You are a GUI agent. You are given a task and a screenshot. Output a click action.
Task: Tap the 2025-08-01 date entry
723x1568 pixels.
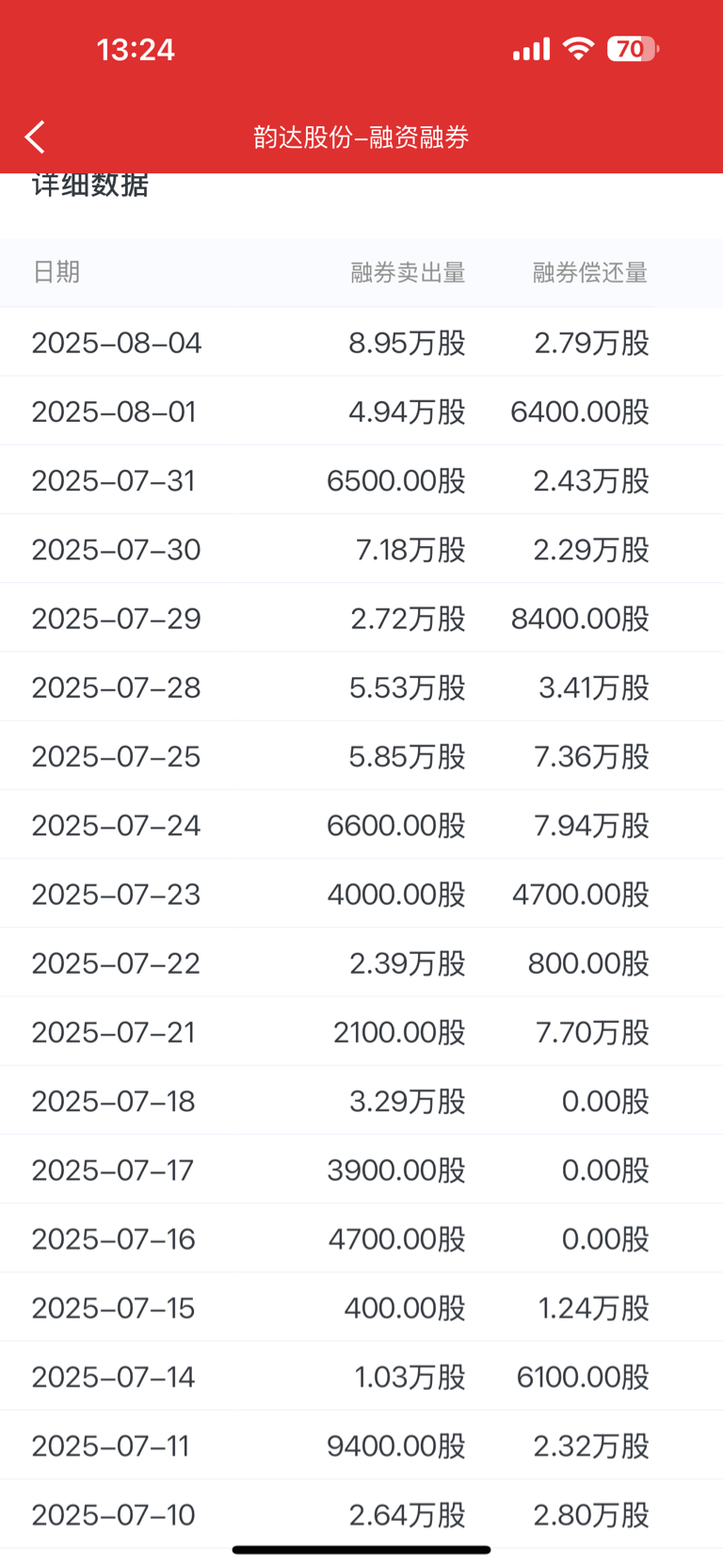tap(114, 412)
